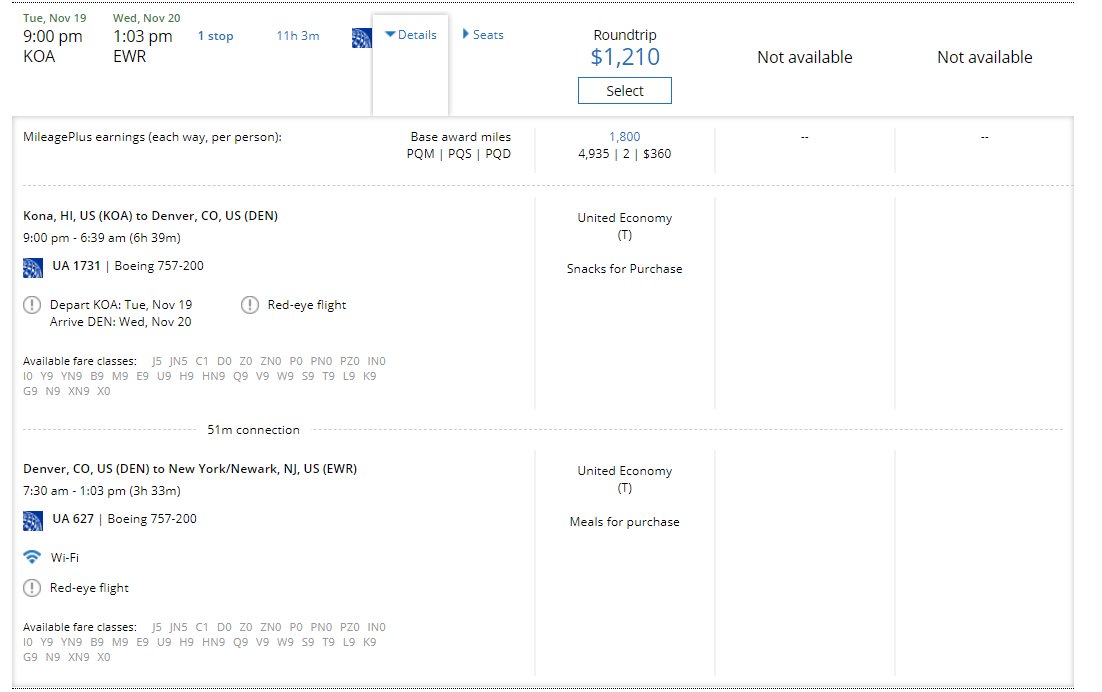Click Available fare classes label under UA 1731
The width and height of the screenshot is (1102, 692).
coord(79,361)
